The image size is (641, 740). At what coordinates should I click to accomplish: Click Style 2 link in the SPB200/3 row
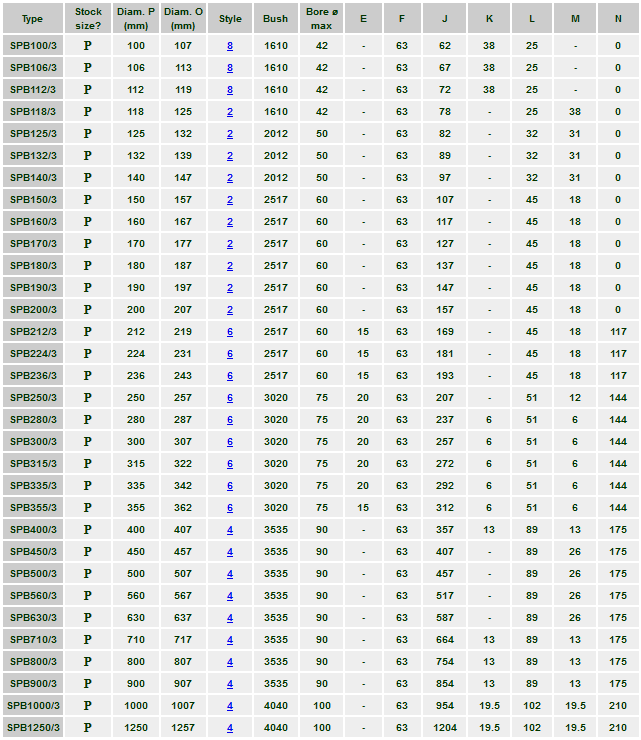230,310
